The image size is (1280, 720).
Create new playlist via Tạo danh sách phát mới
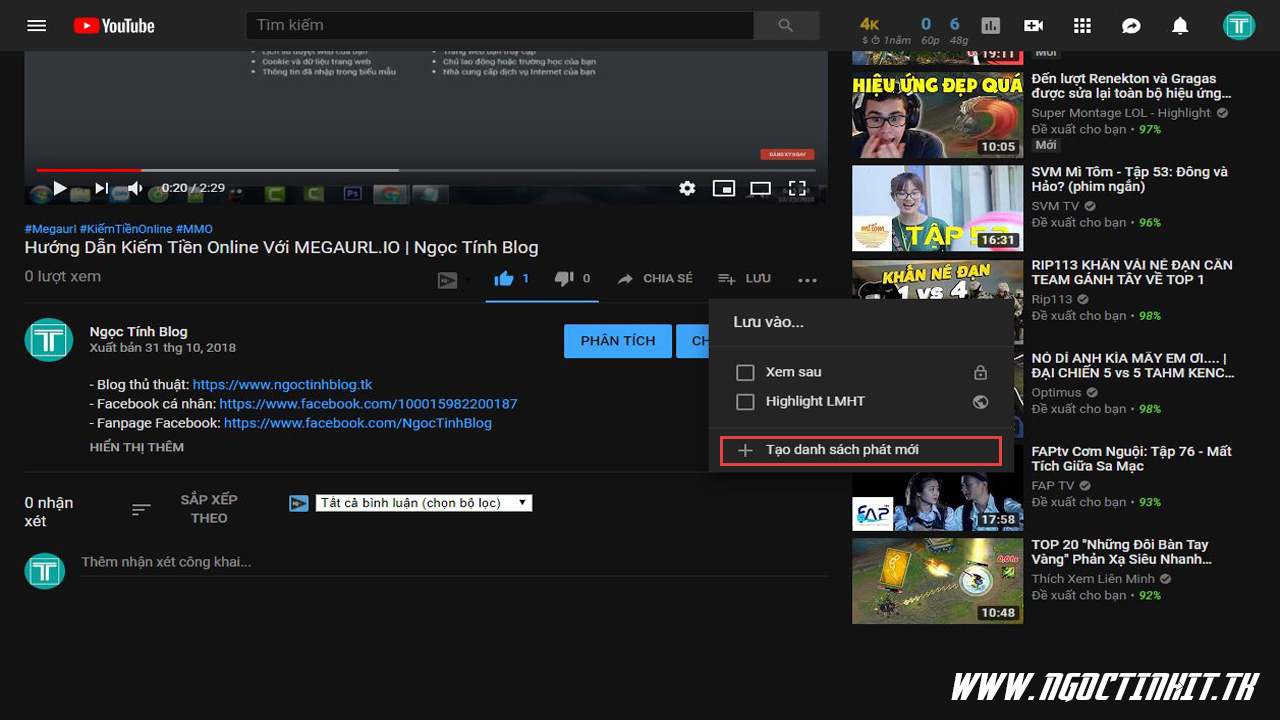pos(861,450)
